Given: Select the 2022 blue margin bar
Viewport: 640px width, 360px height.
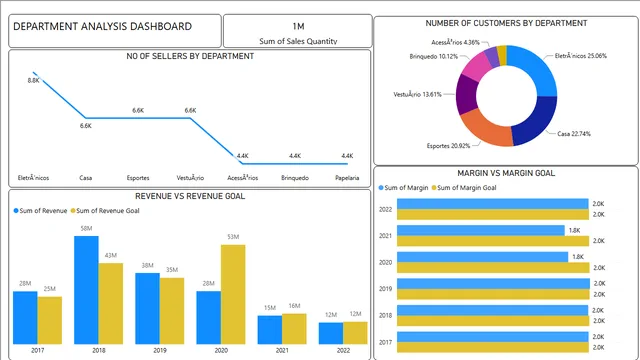Looking at the screenshot, I should point(493,204).
